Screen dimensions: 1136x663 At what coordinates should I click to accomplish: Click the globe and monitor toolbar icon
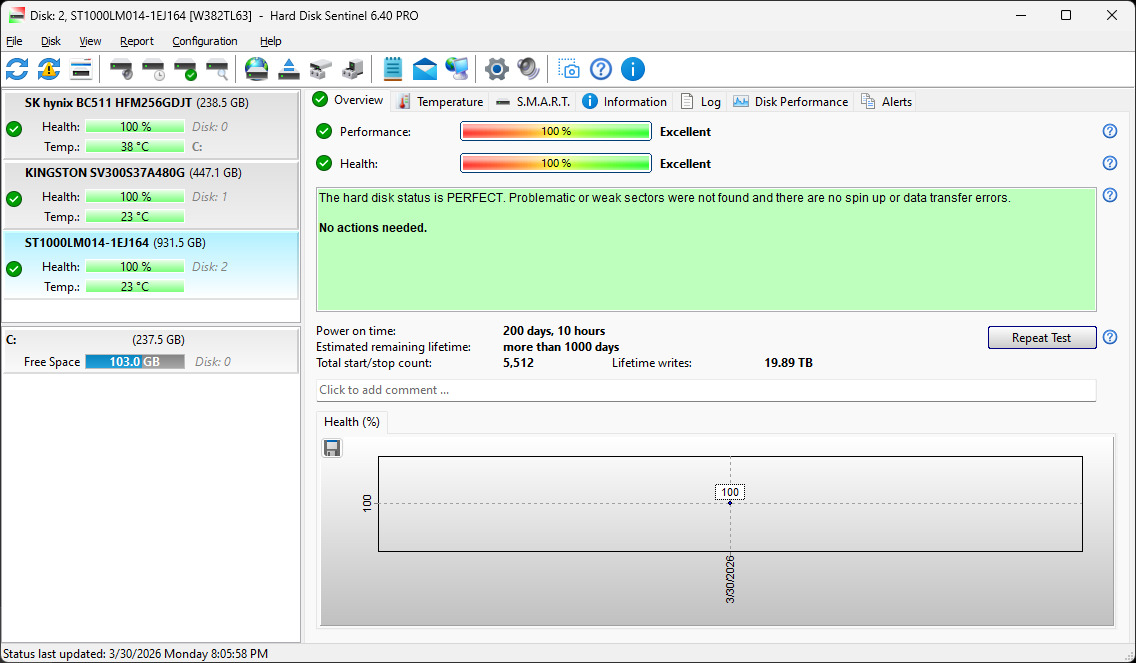pyautogui.click(x=457, y=70)
